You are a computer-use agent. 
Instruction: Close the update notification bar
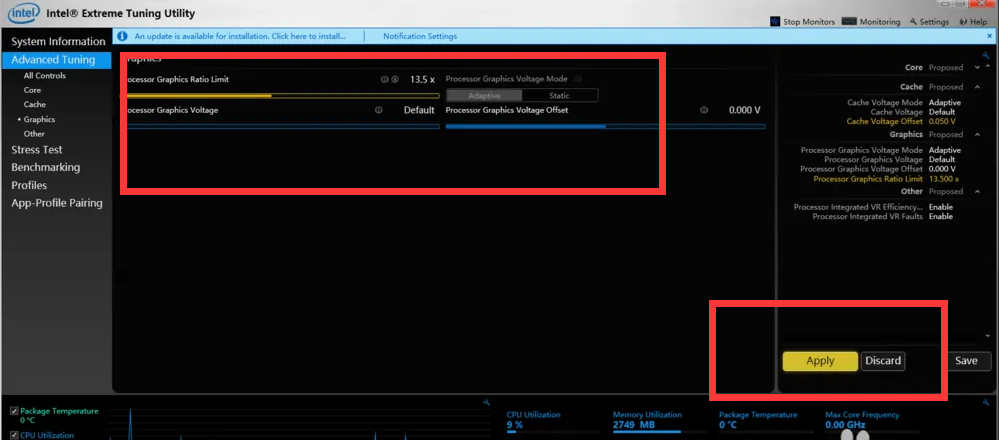pos(990,36)
